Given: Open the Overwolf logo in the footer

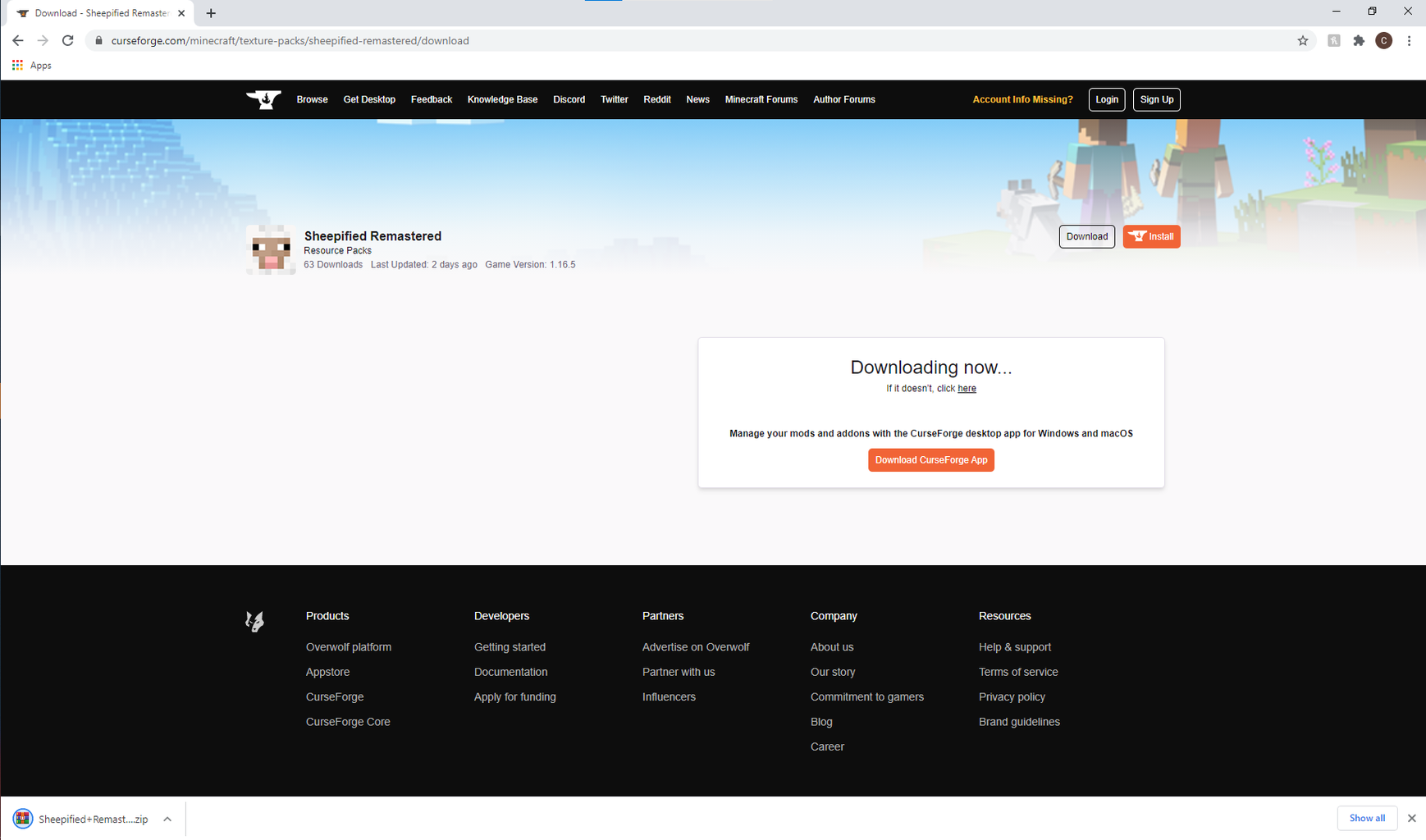Looking at the screenshot, I should [254, 621].
